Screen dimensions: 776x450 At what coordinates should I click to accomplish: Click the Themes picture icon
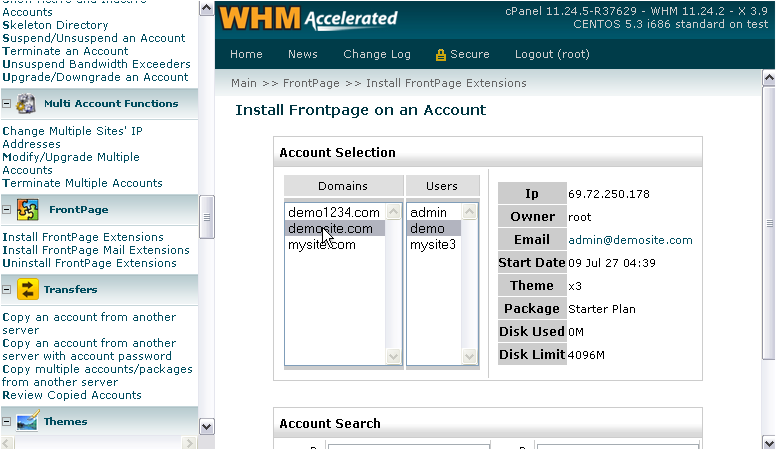pyautogui.click(x=27, y=421)
